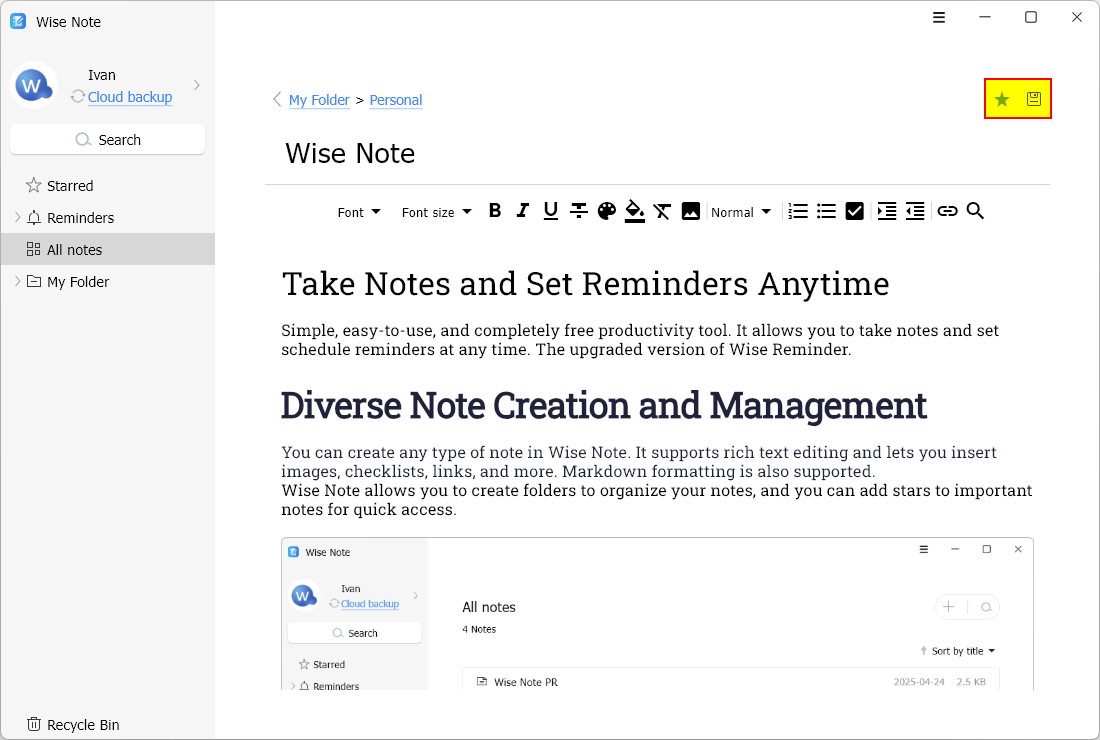
Task: Expand the My Folder tree arrow
Action: (18, 281)
